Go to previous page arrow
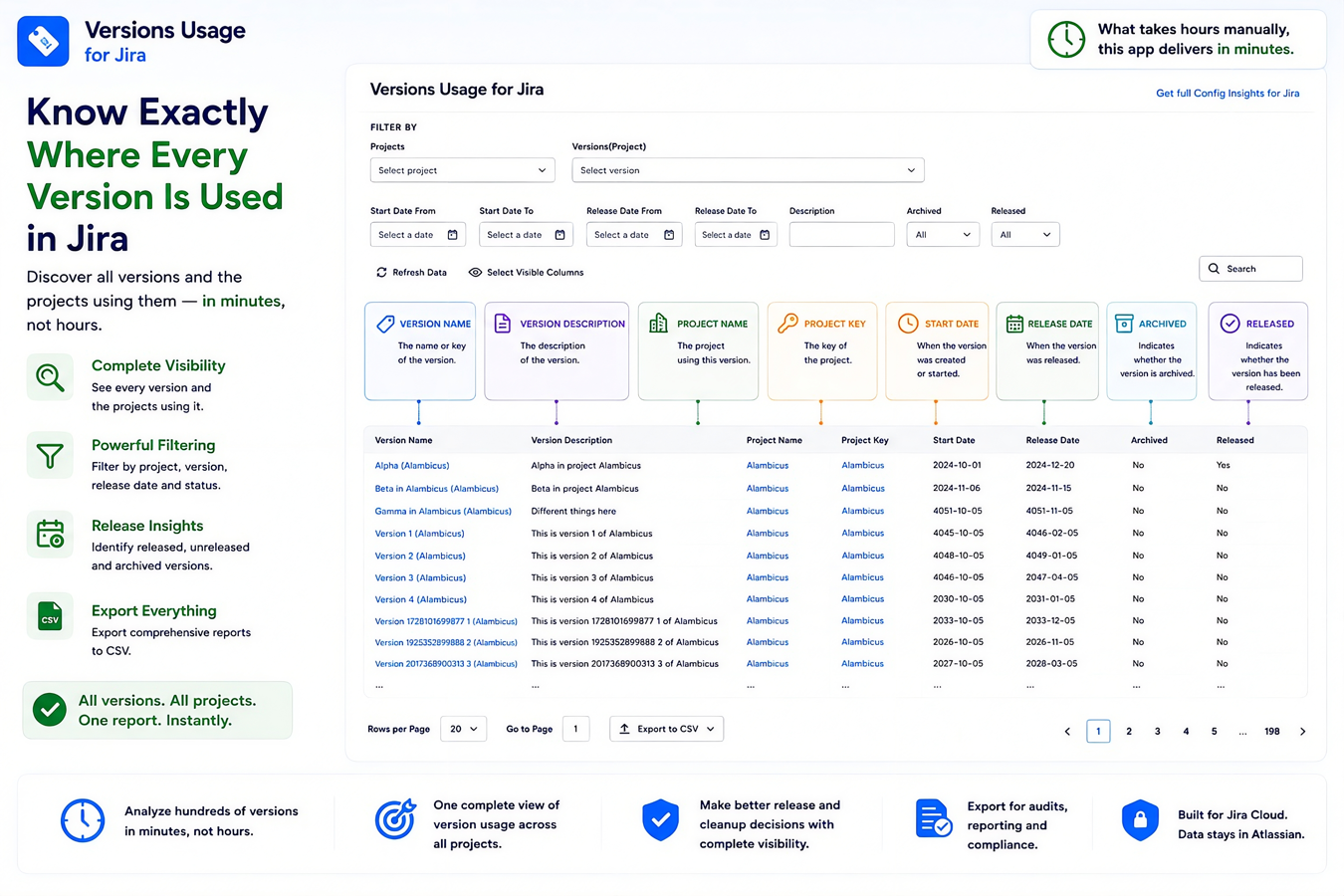1344x896 pixels. click(x=1067, y=732)
